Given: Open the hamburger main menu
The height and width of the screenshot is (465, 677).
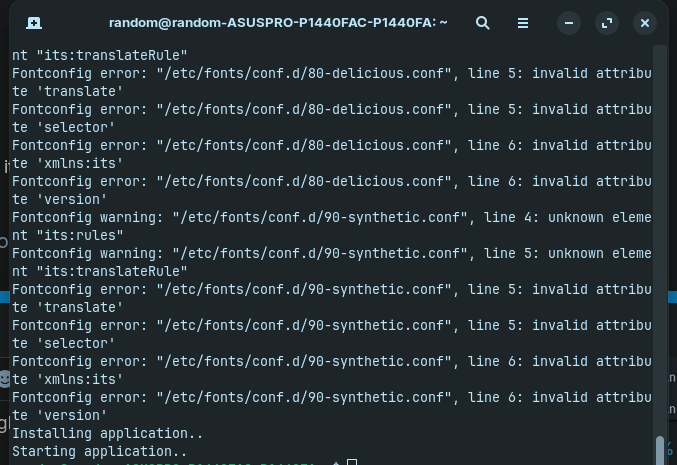Looking at the screenshot, I should 523,23.
